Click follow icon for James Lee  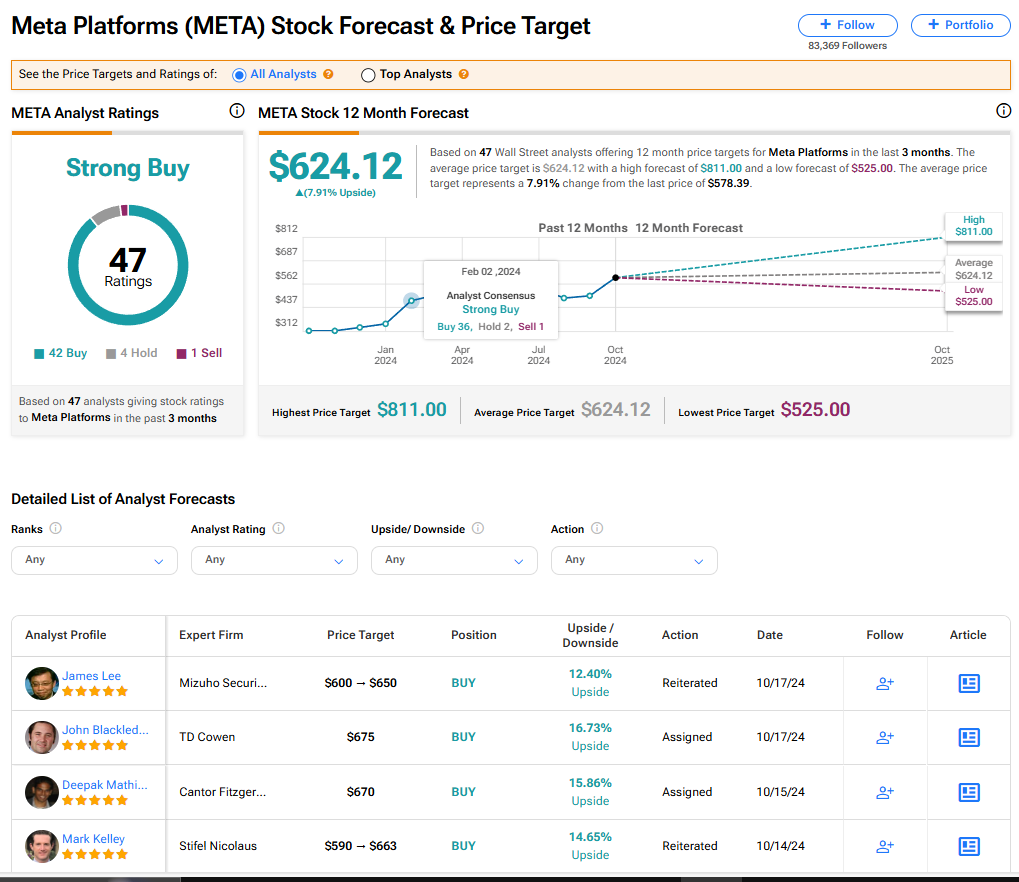884,683
